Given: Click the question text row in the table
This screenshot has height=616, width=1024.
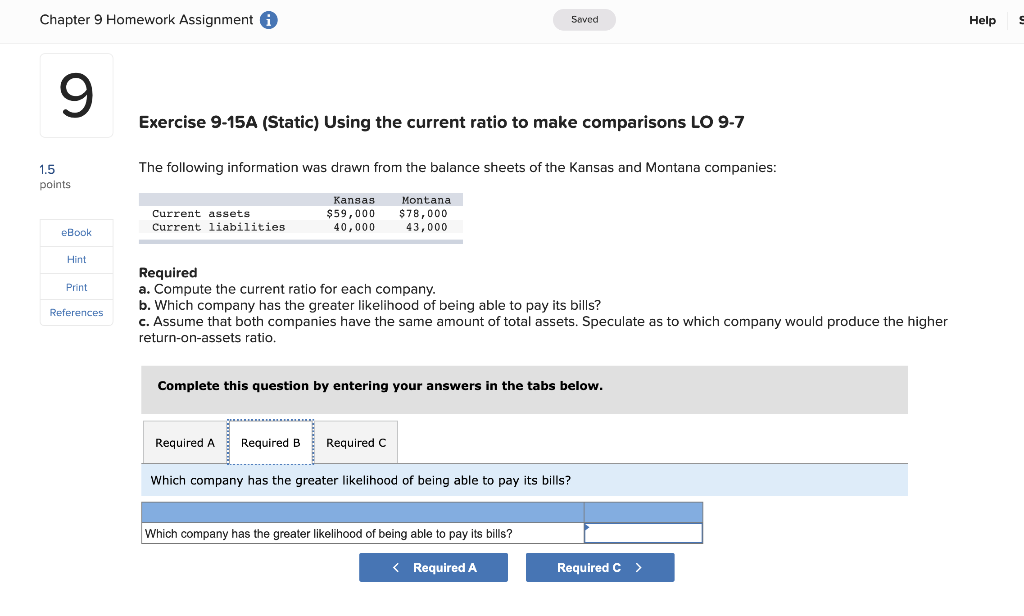Looking at the screenshot, I should 361,533.
